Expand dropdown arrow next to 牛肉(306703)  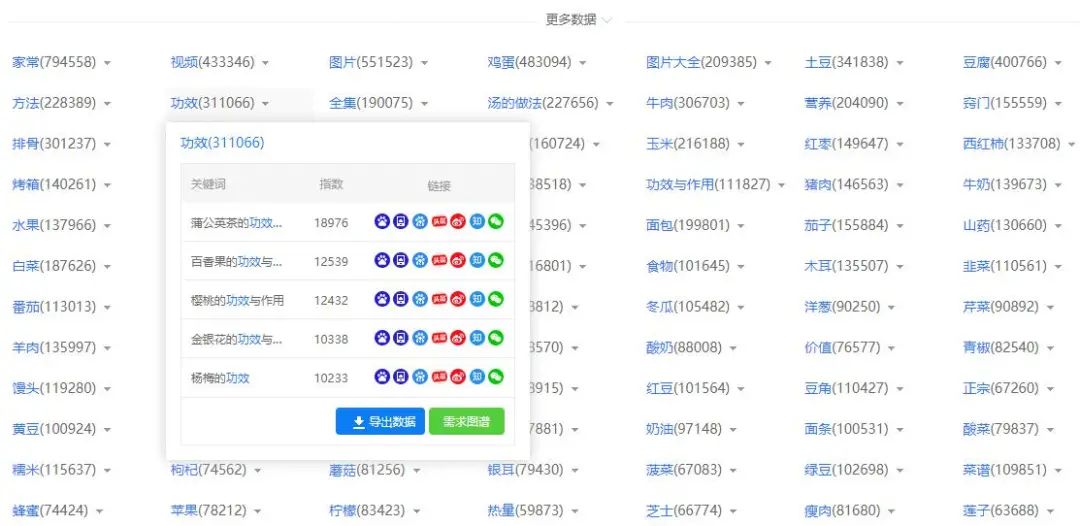(740, 103)
